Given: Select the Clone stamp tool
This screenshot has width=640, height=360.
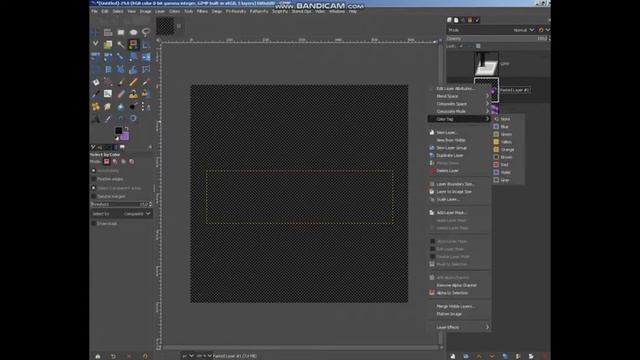Looking at the screenshot, I should pos(133,94).
